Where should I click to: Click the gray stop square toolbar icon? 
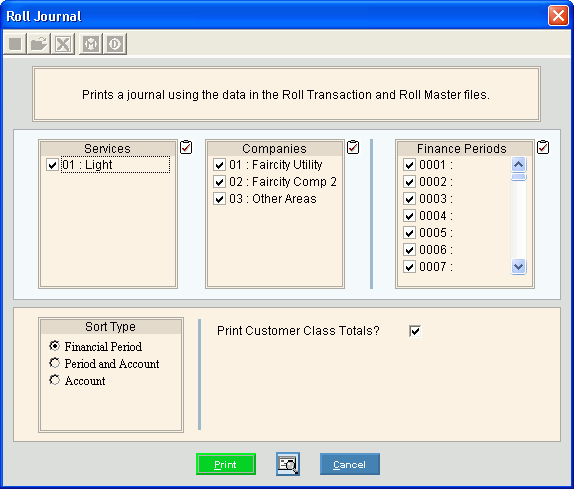(x=15, y=44)
